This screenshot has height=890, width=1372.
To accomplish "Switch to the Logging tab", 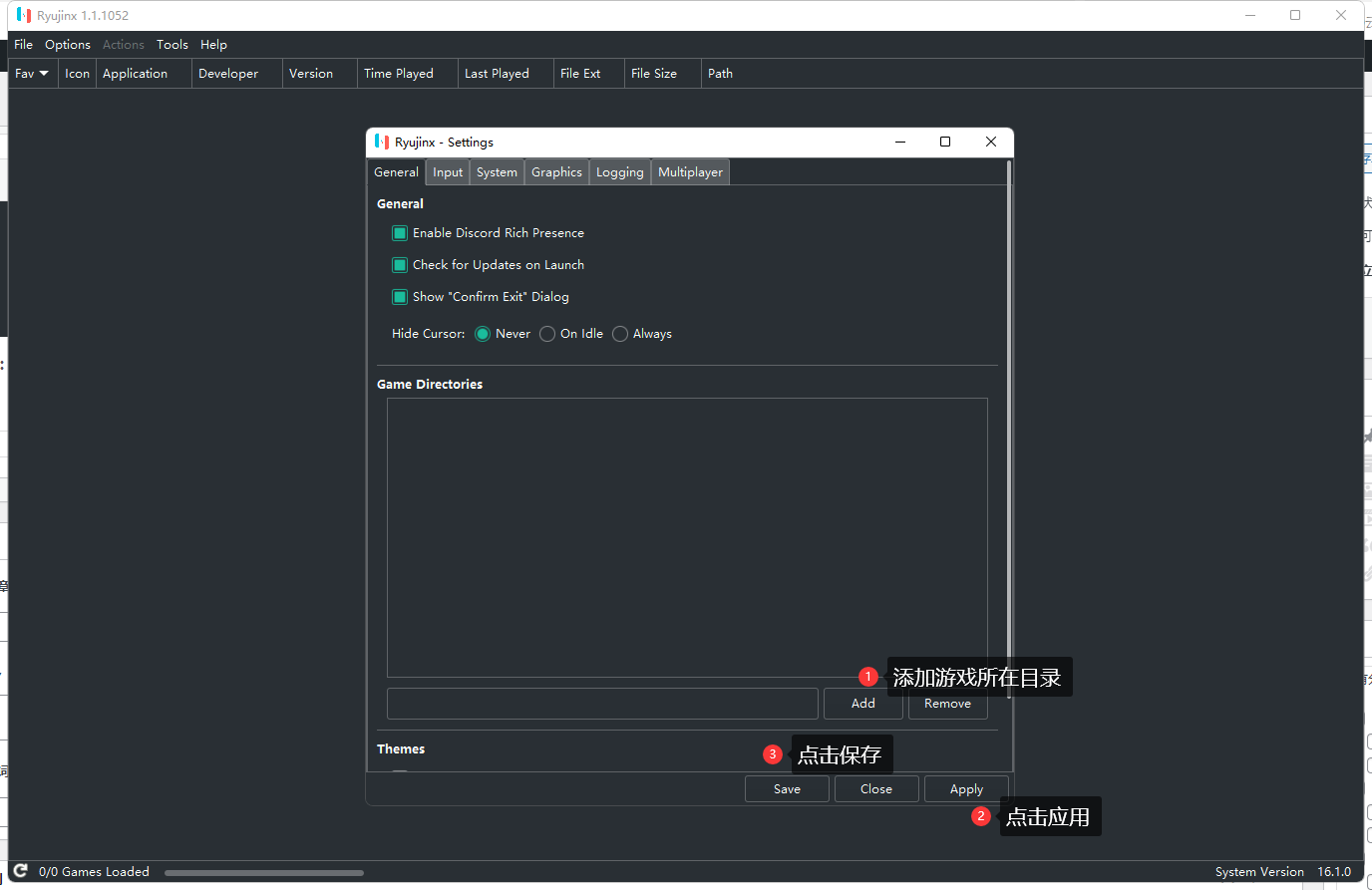I will click(x=620, y=172).
